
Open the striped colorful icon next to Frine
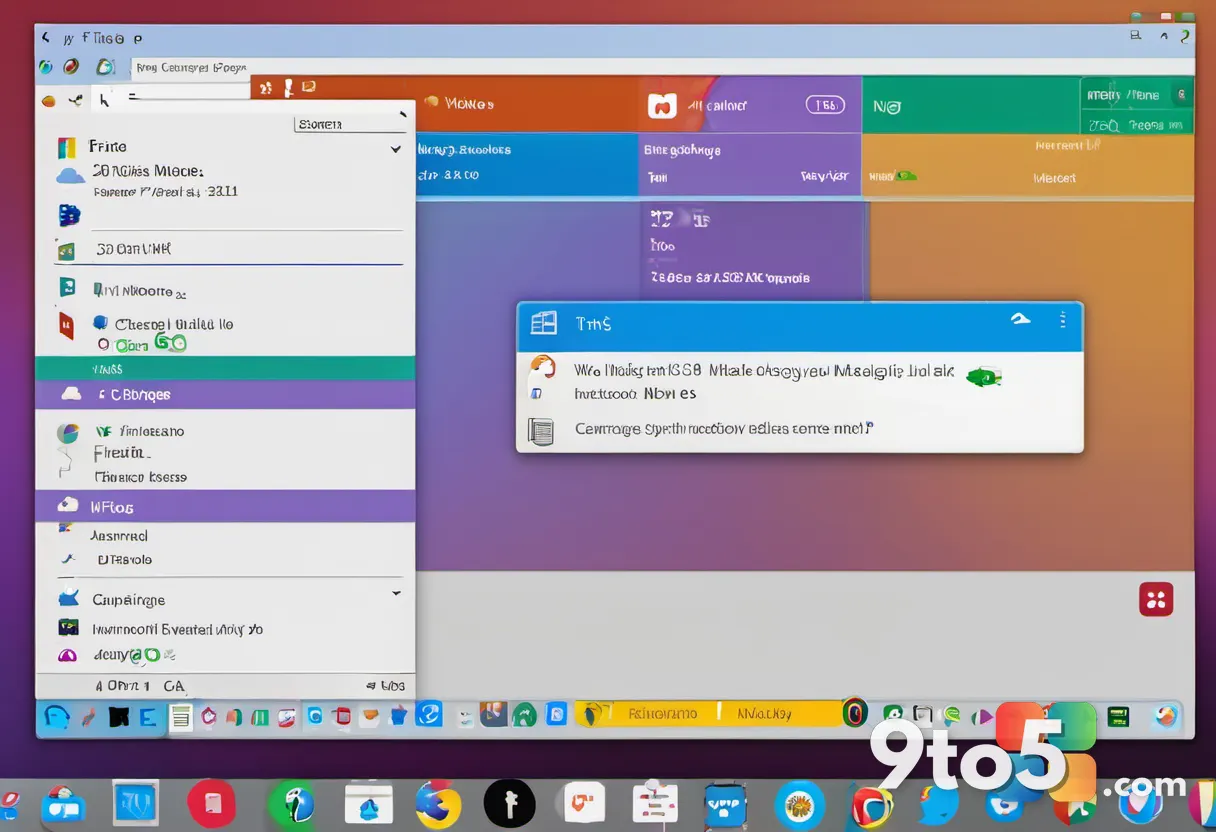[67, 148]
